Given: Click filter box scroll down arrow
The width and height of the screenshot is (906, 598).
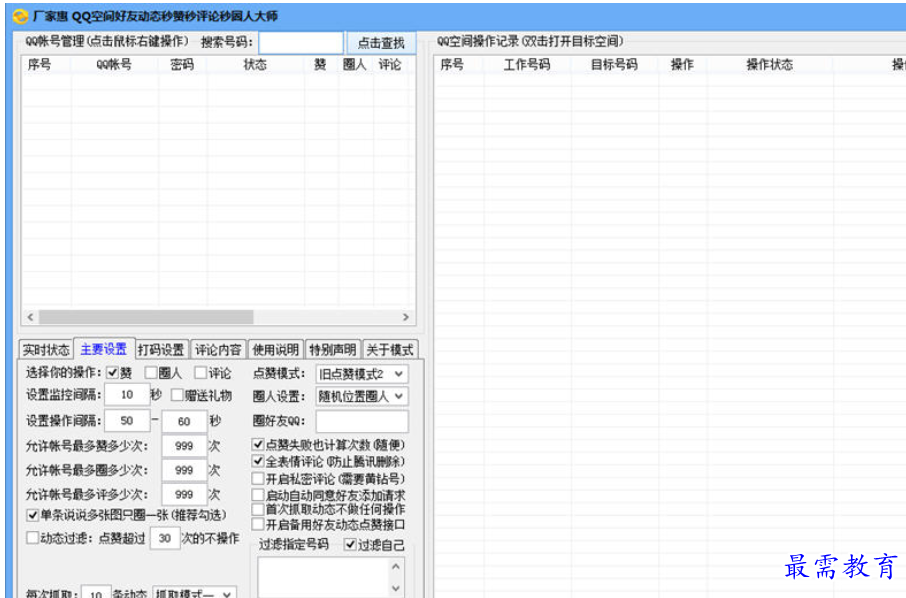Looking at the screenshot, I should (396, 588).
